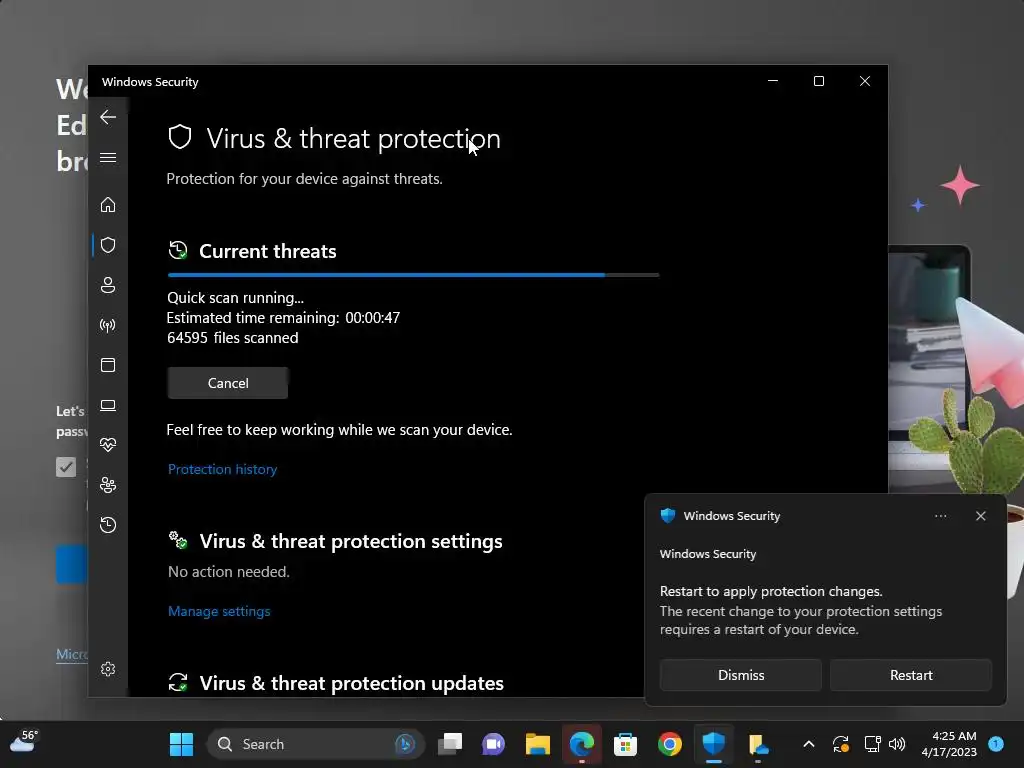Click the quick scan progress bar
Screen dimensions: 1024x768
point(413,276)
